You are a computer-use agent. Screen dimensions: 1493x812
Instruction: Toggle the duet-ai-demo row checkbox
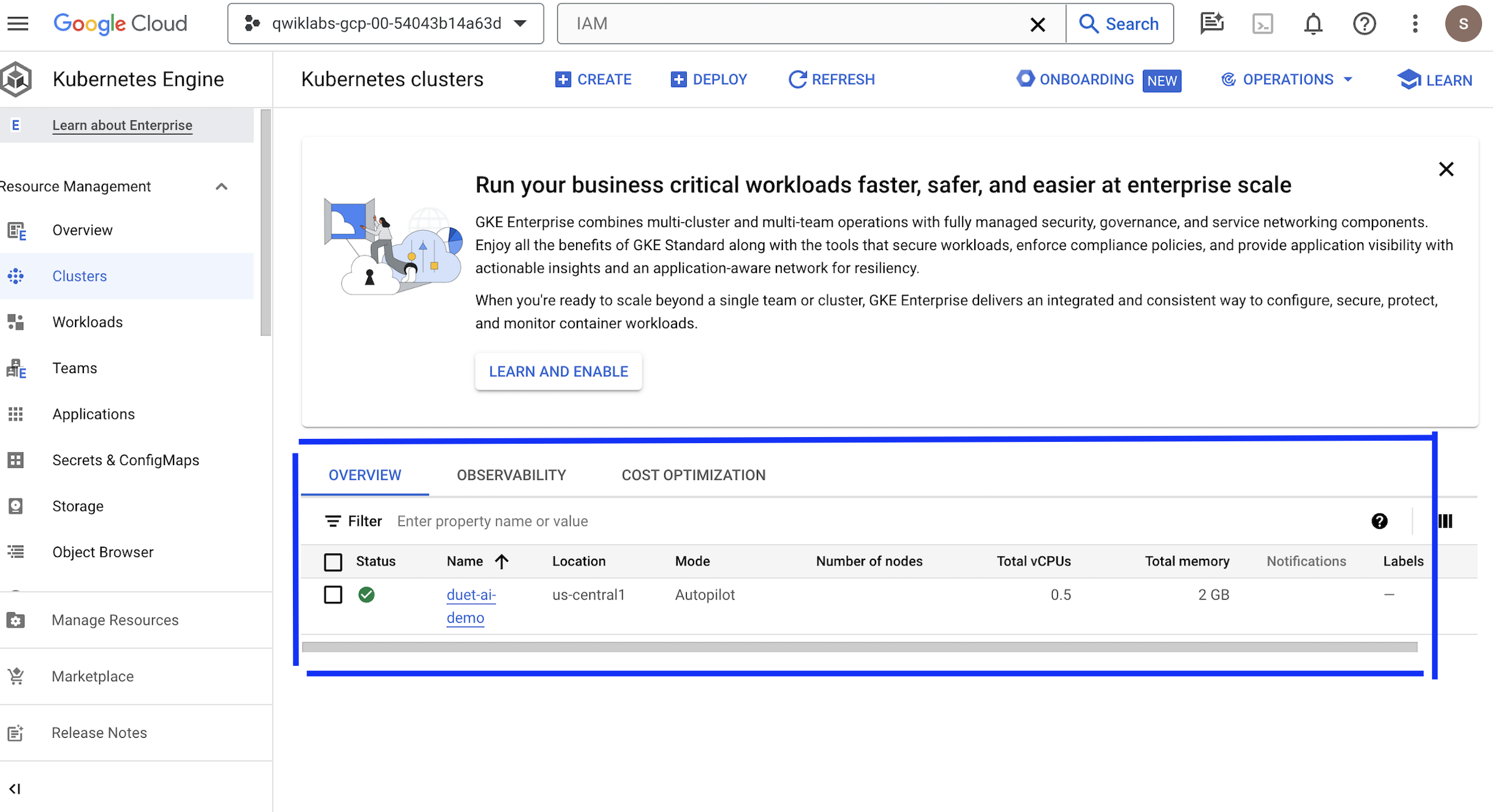[x=333, y=595]
